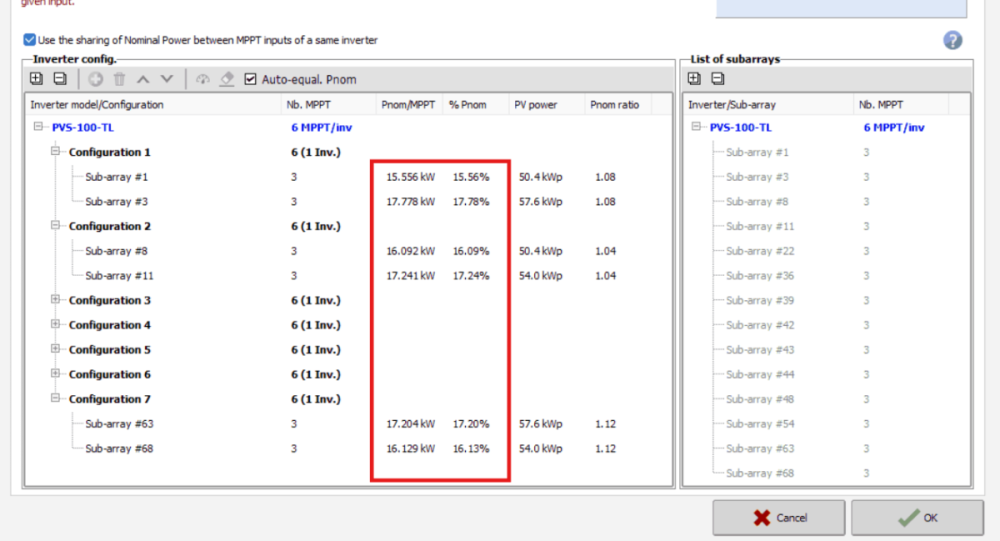Click collapse all icon in Inverter config toolbar
This screenshot has height=541, width=1000.
click(60, 79)
